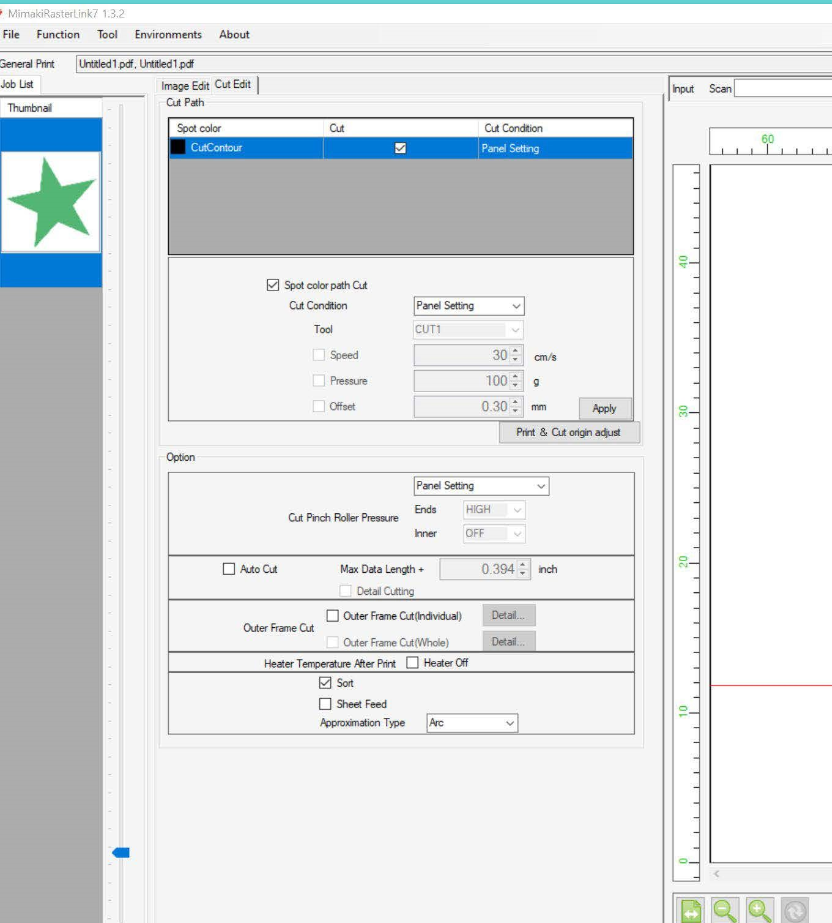Image resolution: width=832 pixels, height=923 pixels.
Task: Click the blue thumbnail size slider handle
Action: pos(121,852)
